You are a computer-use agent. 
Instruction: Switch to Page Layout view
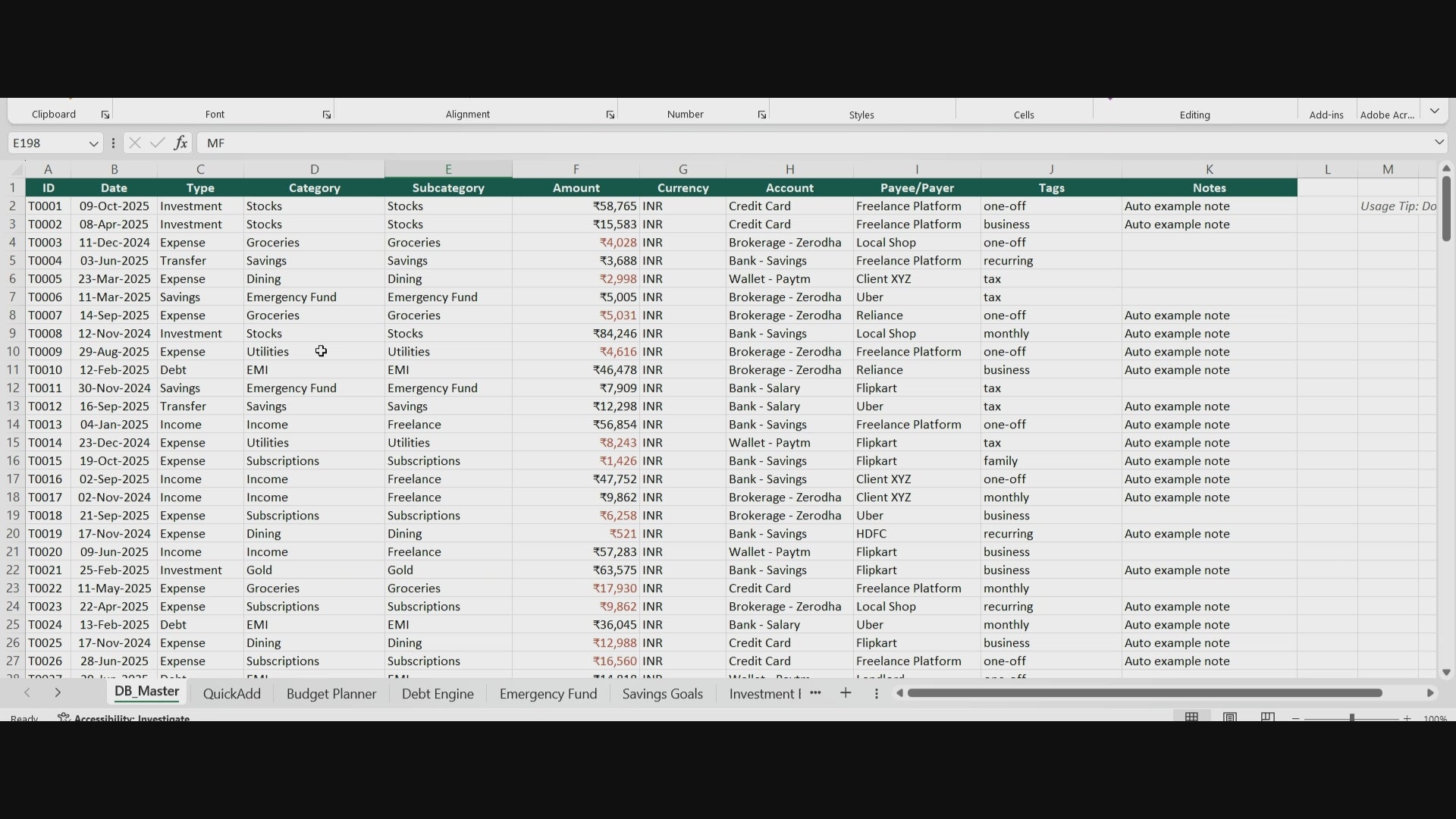pyautogui.click(x=1230, y=717)
